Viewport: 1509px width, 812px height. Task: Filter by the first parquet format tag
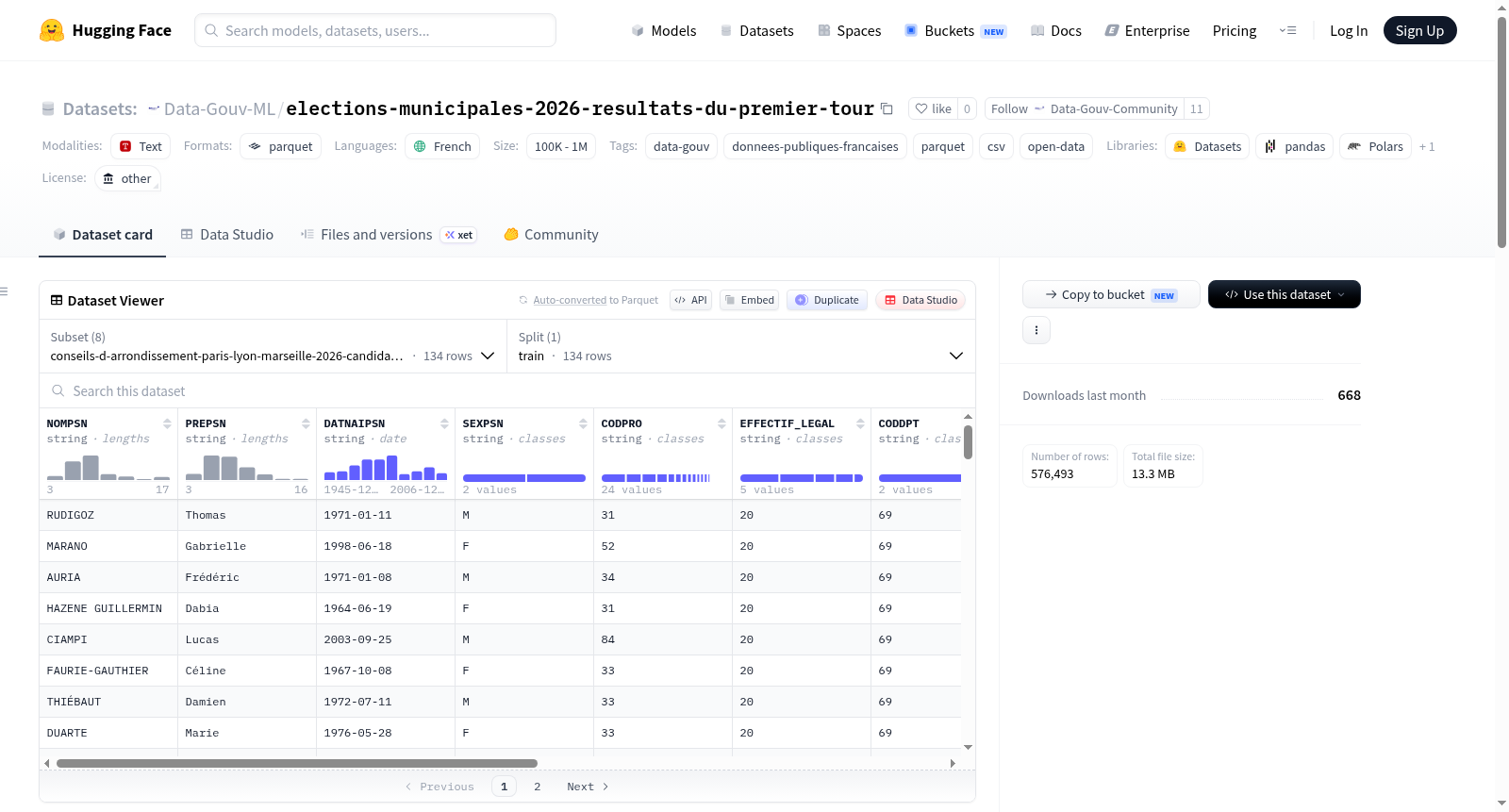tap(281, 146)
